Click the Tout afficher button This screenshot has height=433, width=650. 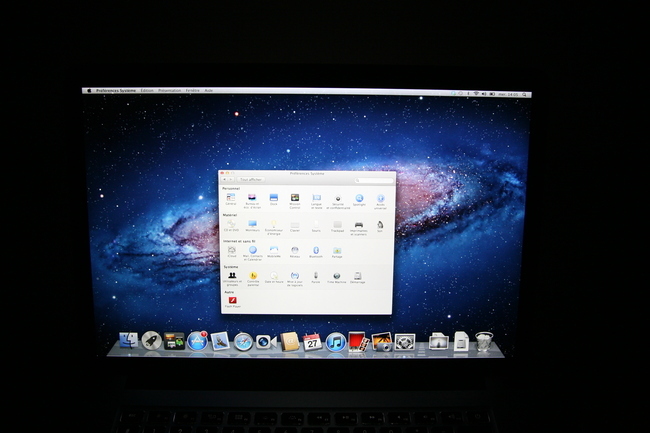pyautogui.click(x=251, y=179)
